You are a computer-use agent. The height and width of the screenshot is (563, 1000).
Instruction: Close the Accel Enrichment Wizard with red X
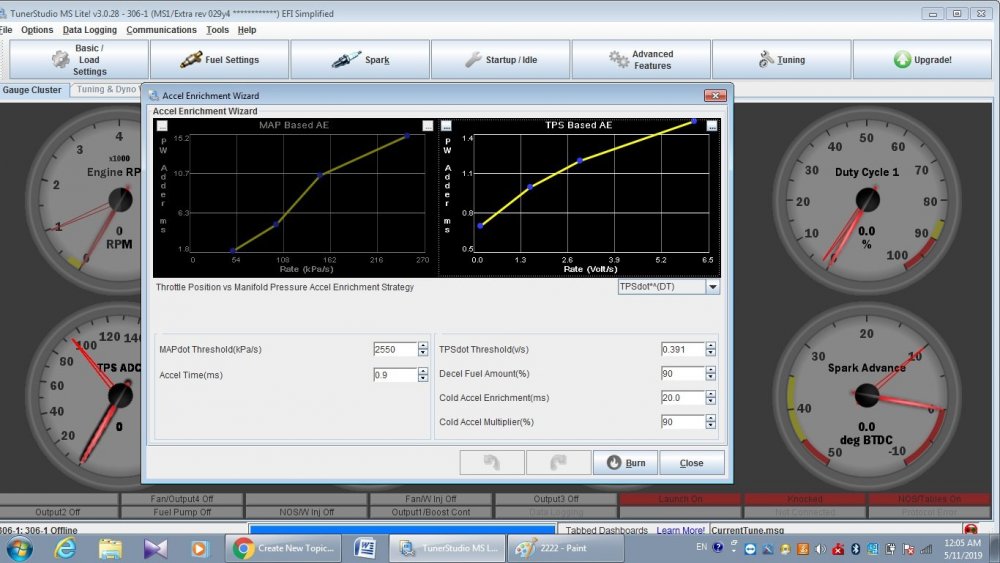point(716,95)
